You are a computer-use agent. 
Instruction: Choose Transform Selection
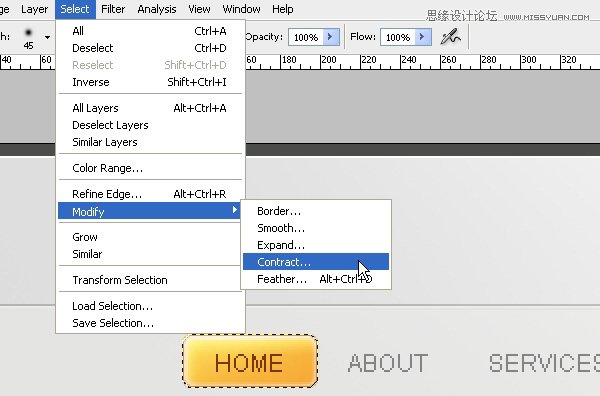click(150, 280)
